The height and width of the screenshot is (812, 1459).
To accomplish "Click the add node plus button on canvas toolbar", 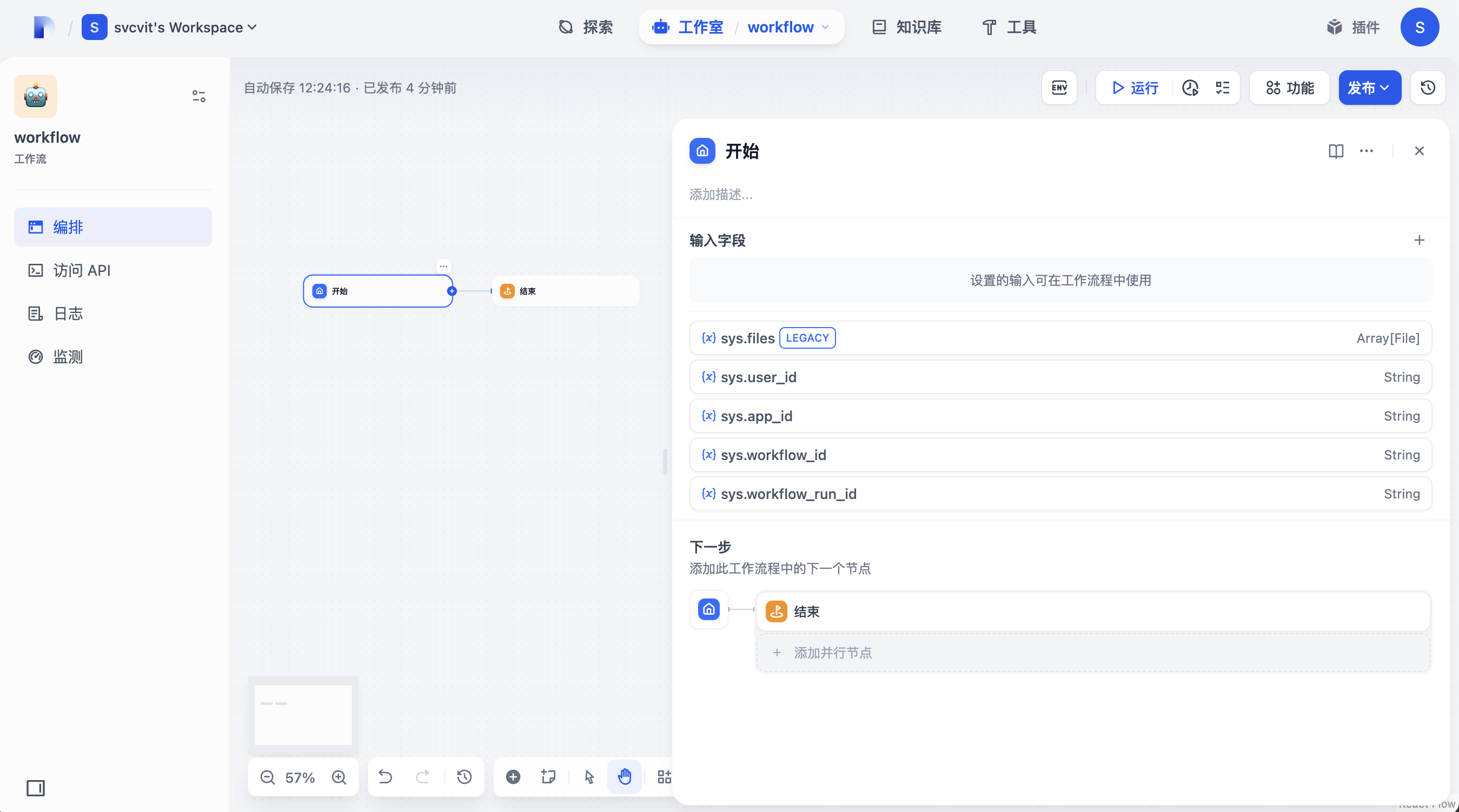I will click(513, 777).
